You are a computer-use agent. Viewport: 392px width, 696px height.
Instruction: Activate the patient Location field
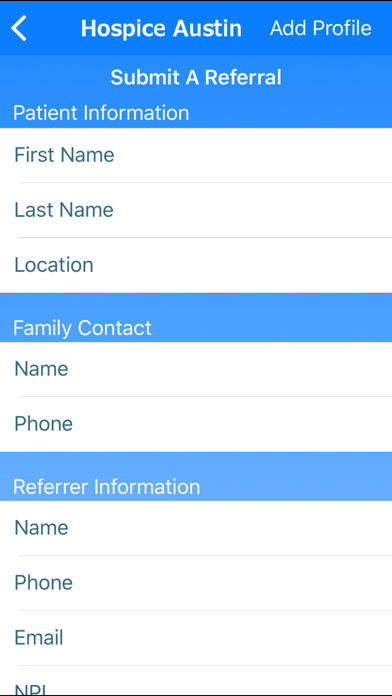(x=196, y=265)
